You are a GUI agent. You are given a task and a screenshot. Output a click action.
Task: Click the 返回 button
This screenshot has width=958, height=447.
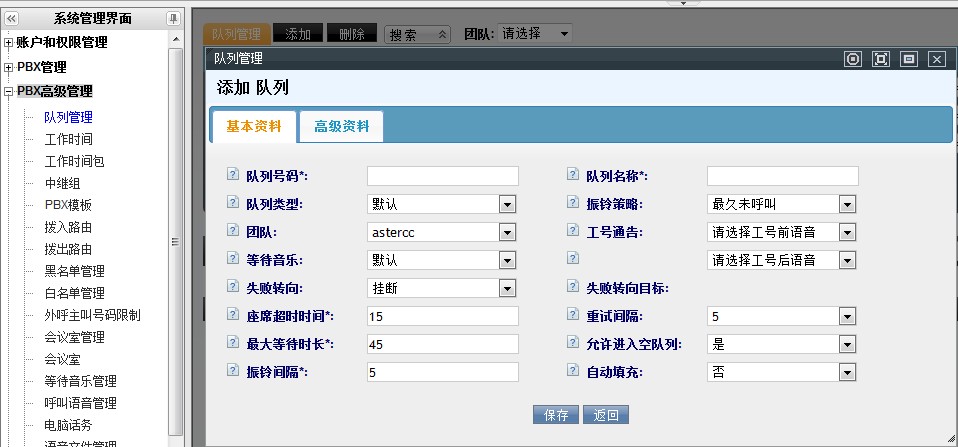[606, 415]
